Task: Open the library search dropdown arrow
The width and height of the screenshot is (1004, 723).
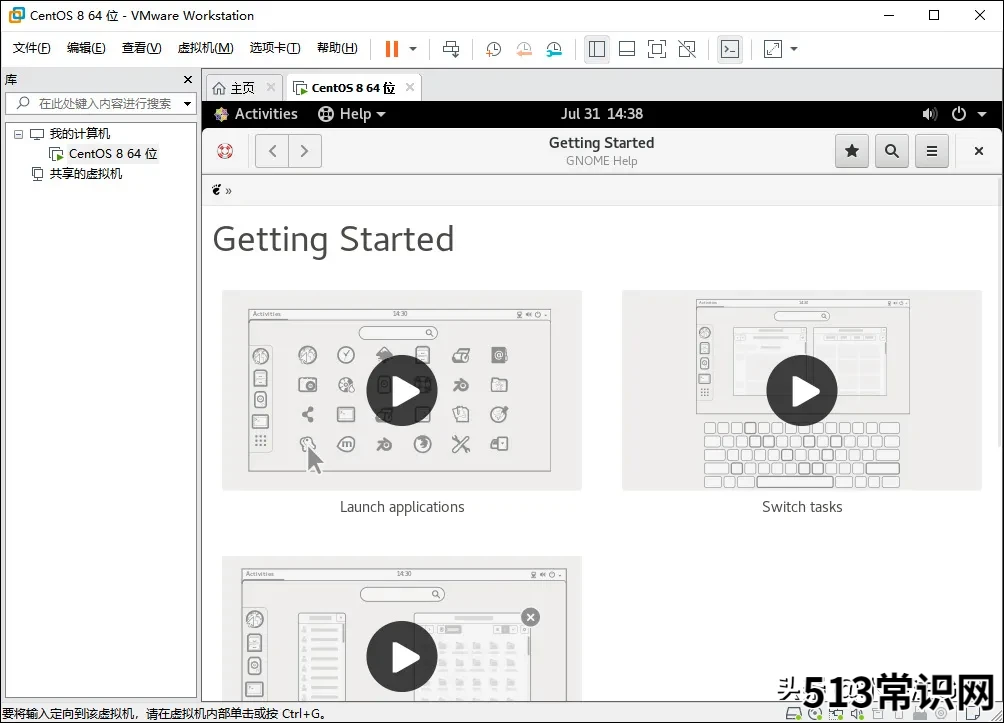Action: pyautogui.click(x=188, y=103)
